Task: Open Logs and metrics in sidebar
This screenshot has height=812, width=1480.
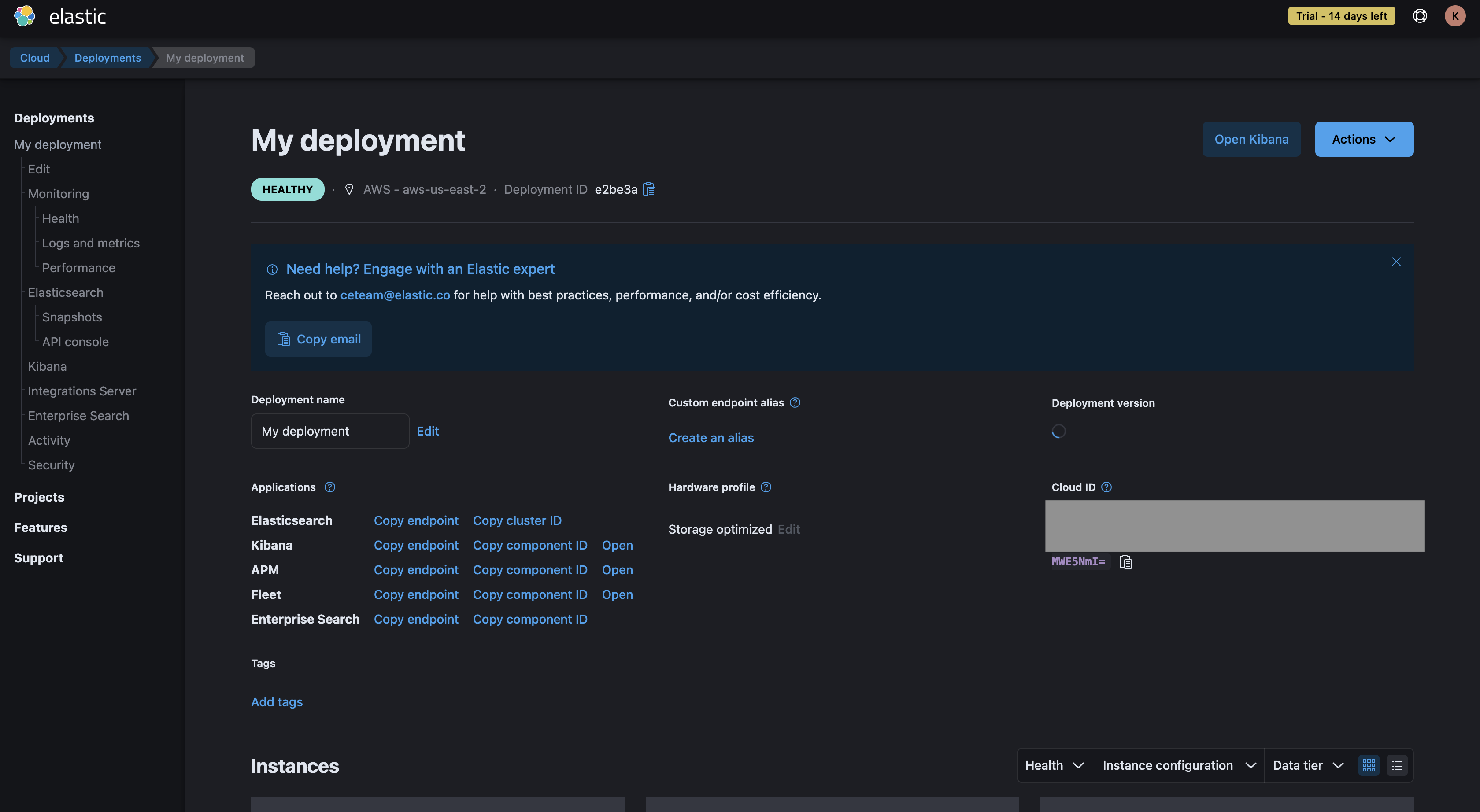Action: click(91, 244)
